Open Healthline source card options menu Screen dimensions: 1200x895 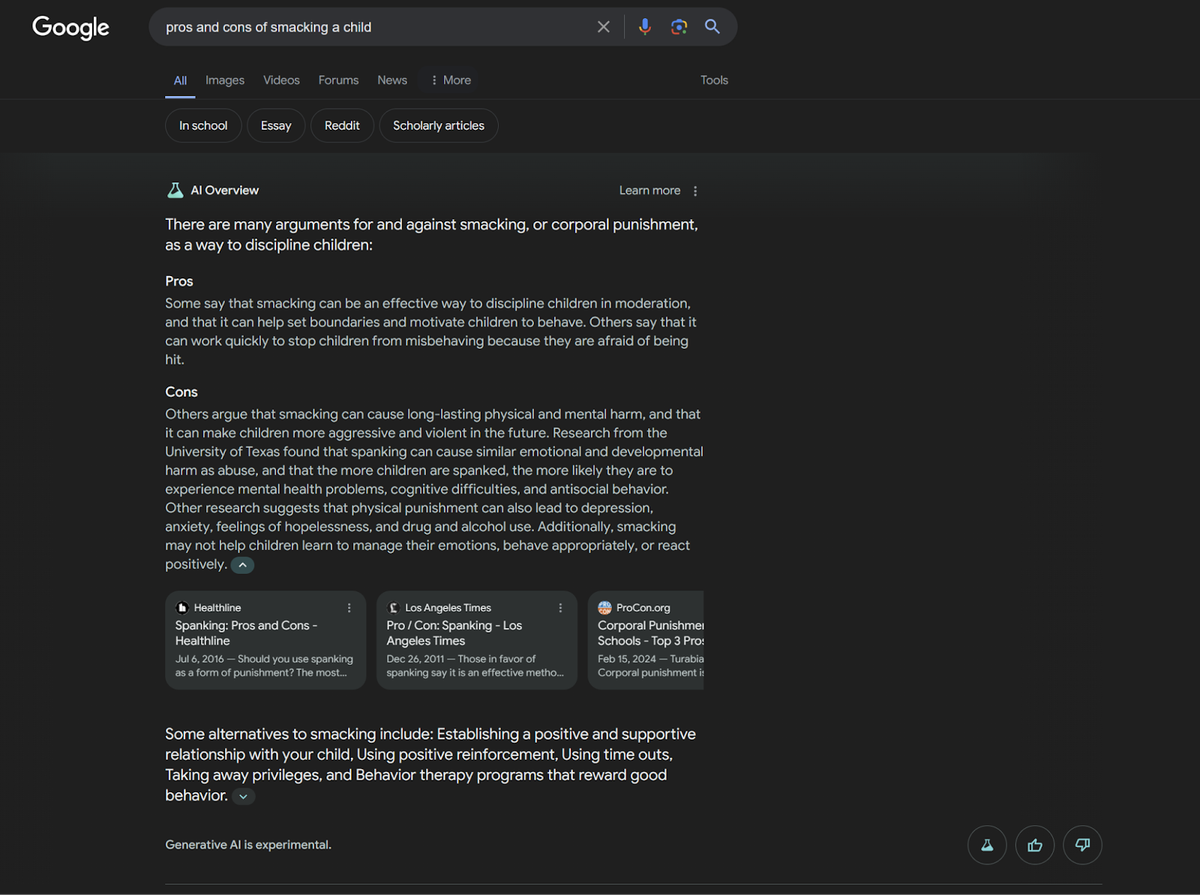point(349,608)
